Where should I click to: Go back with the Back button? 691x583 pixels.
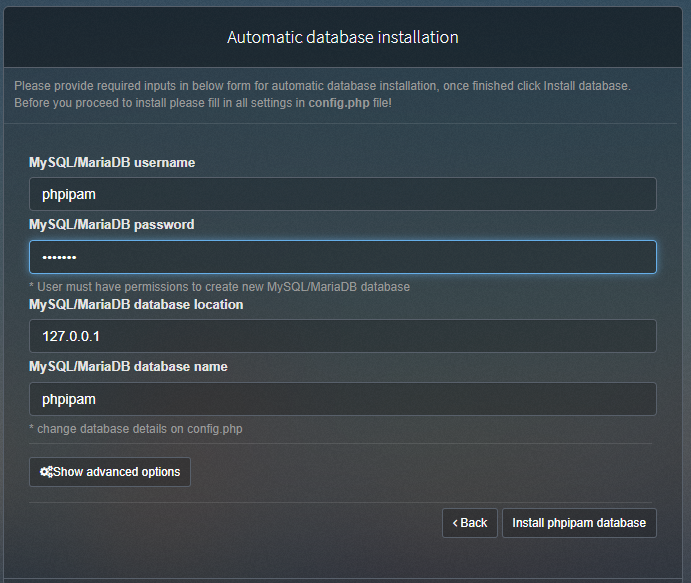point(470,523)
